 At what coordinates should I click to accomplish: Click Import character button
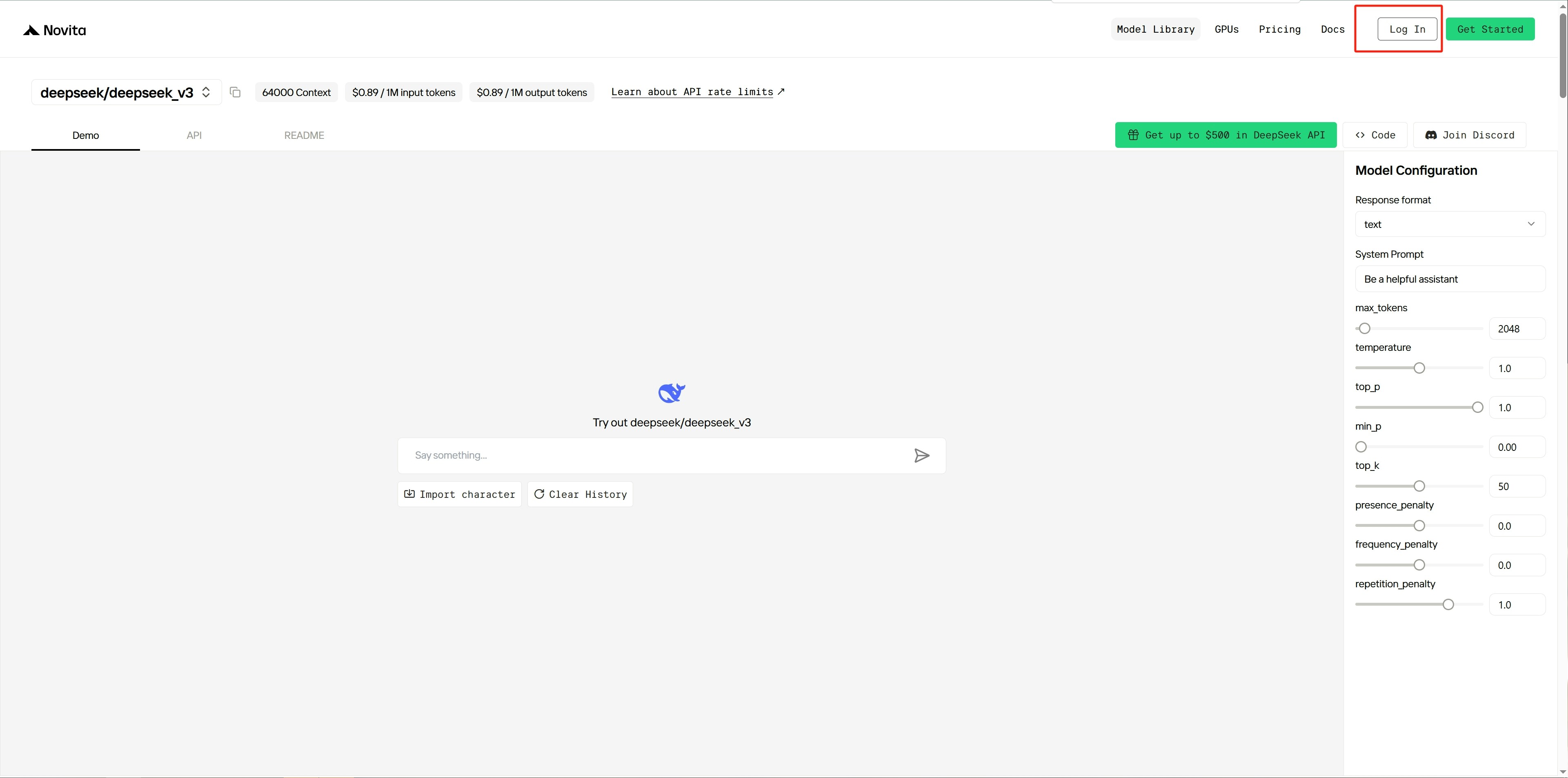click(460, 494)
